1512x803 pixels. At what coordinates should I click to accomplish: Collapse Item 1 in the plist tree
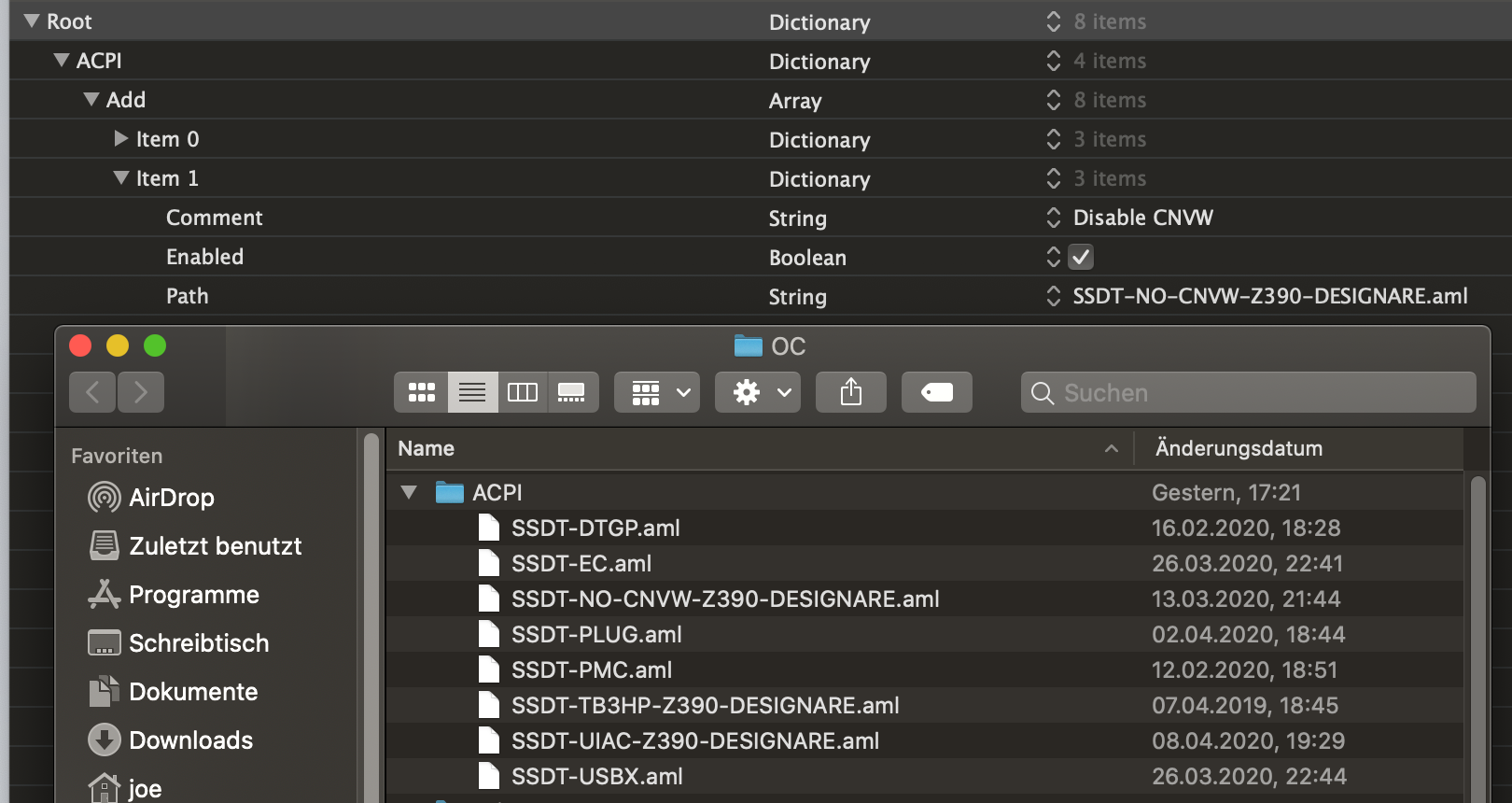click(x=121, y=177)
